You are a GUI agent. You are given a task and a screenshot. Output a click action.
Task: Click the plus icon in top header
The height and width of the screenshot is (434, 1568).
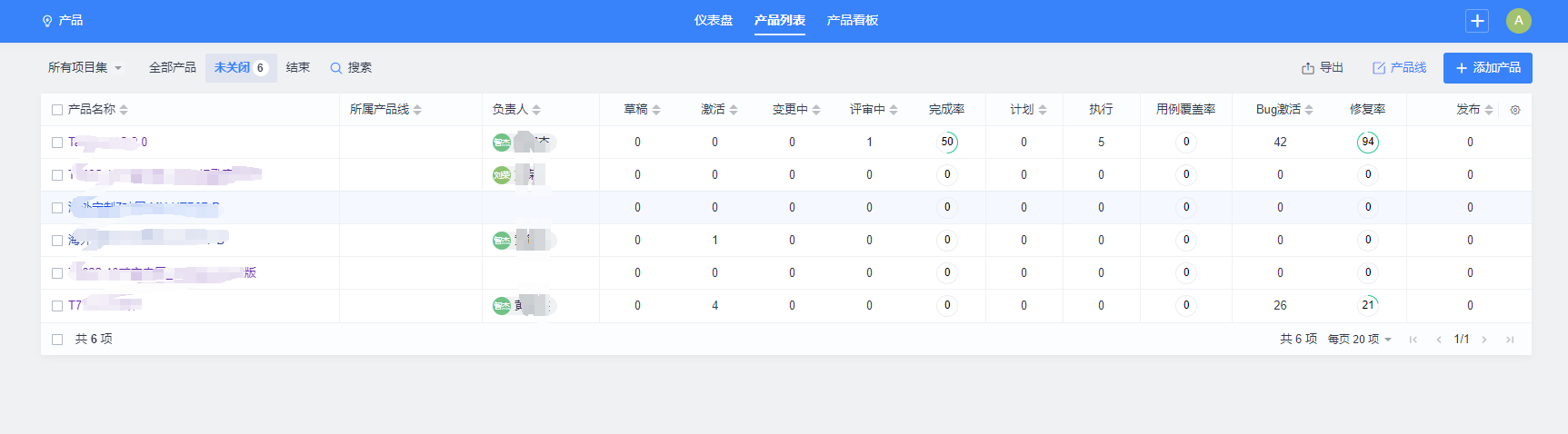tap(1477, 21)
